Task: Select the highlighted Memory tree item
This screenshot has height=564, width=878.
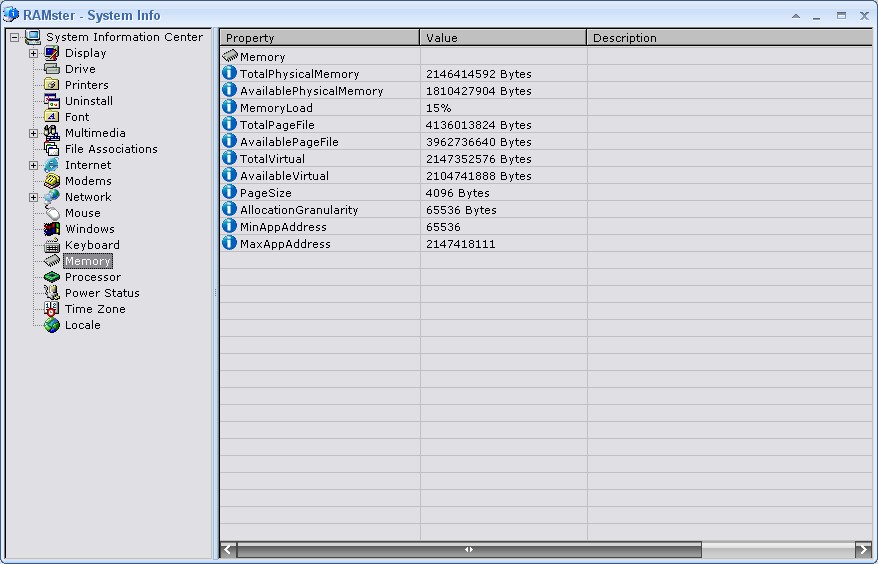Action: pos(88,261)
